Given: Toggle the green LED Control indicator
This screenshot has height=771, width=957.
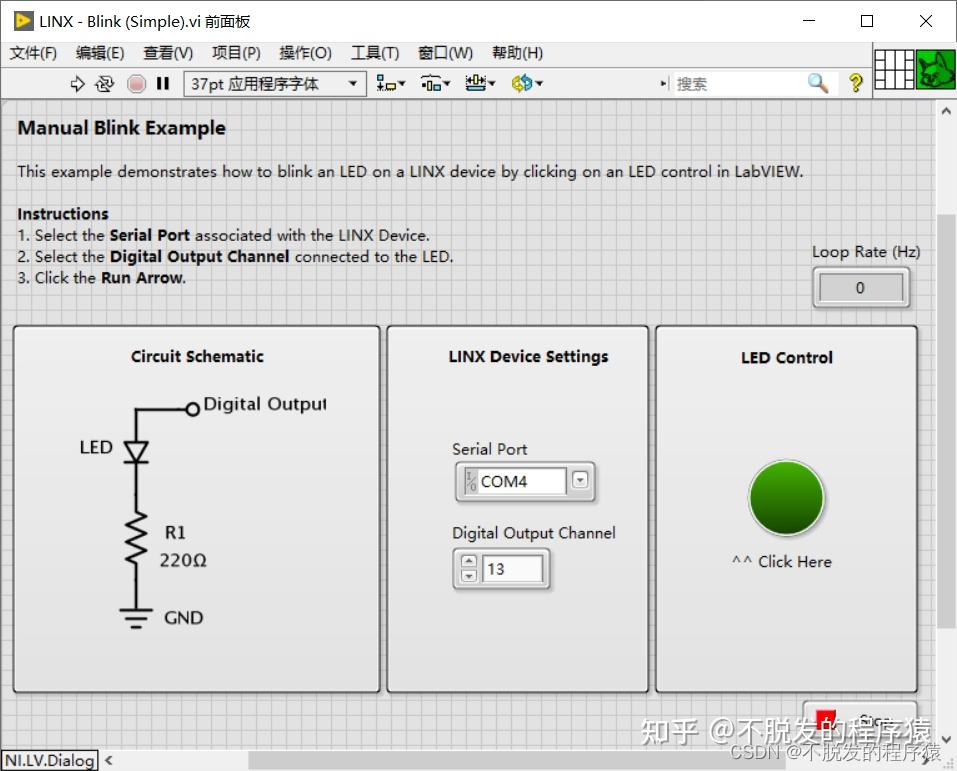Looking at the screenshot, I should coord(786,497).
